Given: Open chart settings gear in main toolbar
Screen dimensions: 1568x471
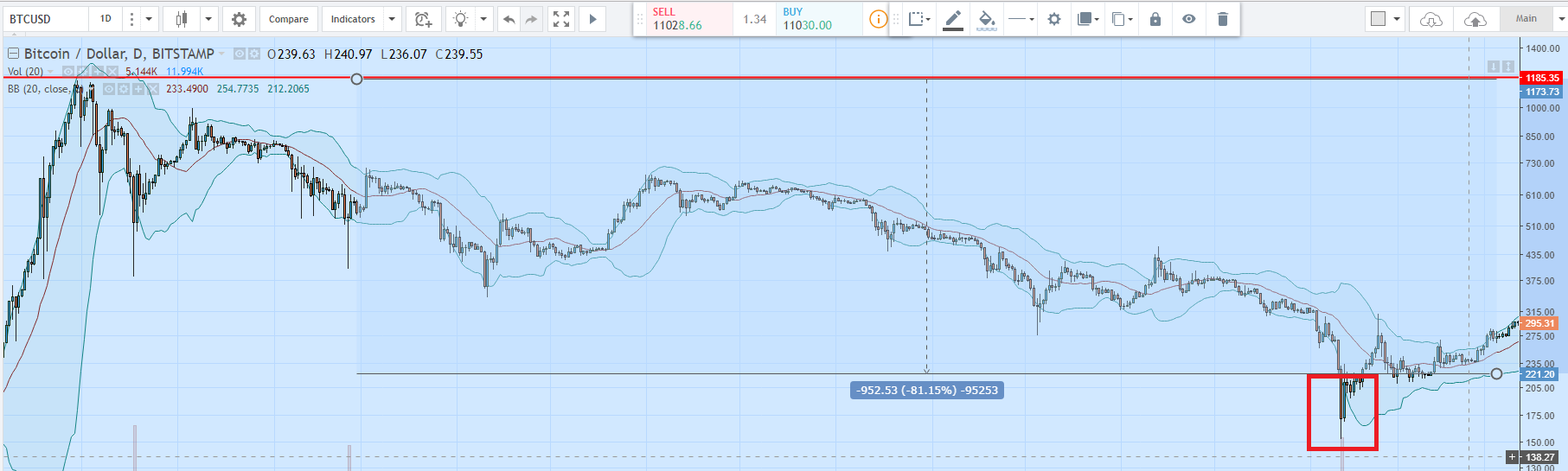Looking at the screenshot, I should 239,19.
